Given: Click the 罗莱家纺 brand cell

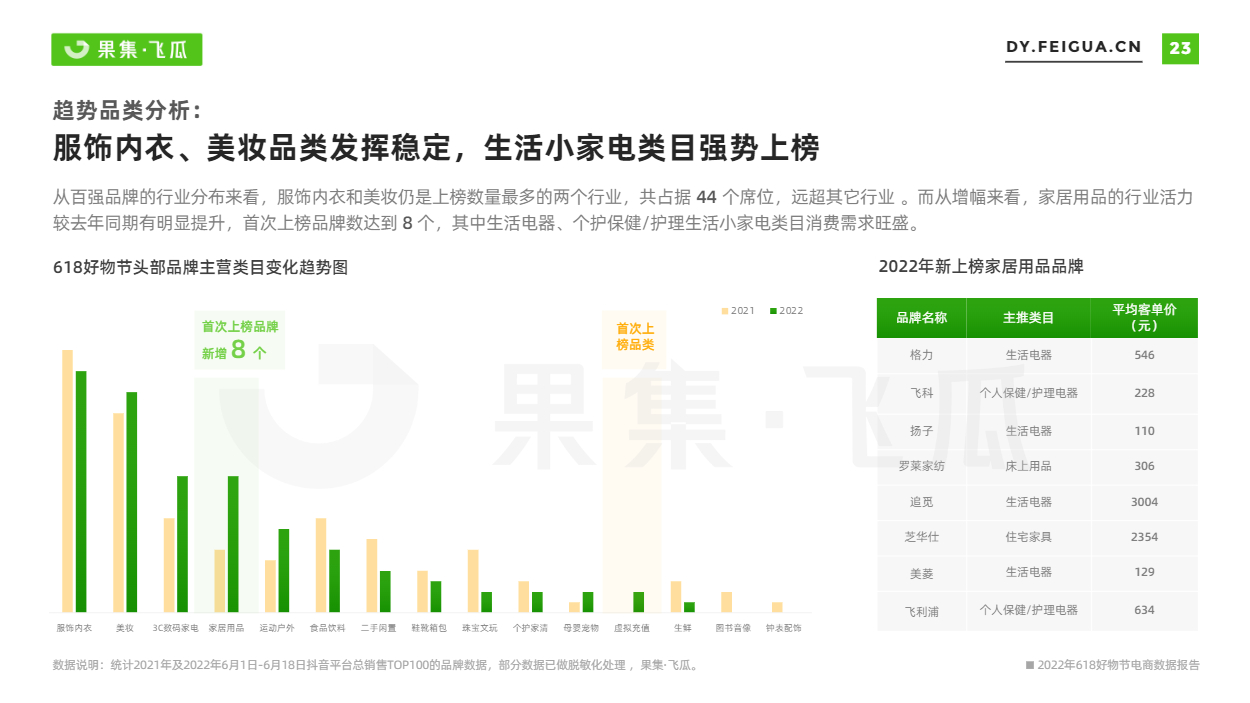Looking at the screenshot, I should coord(922,466).
